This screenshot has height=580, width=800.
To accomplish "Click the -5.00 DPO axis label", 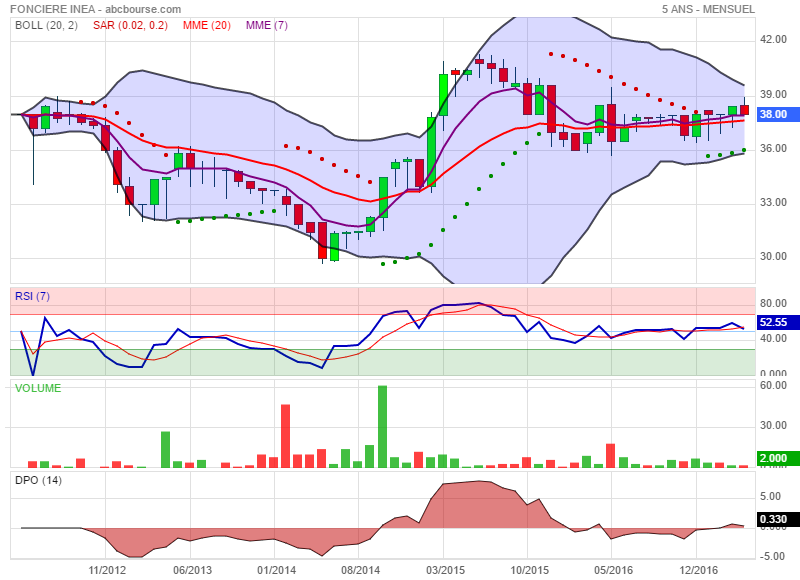I will pyautogui.click(x=770, y=557).
